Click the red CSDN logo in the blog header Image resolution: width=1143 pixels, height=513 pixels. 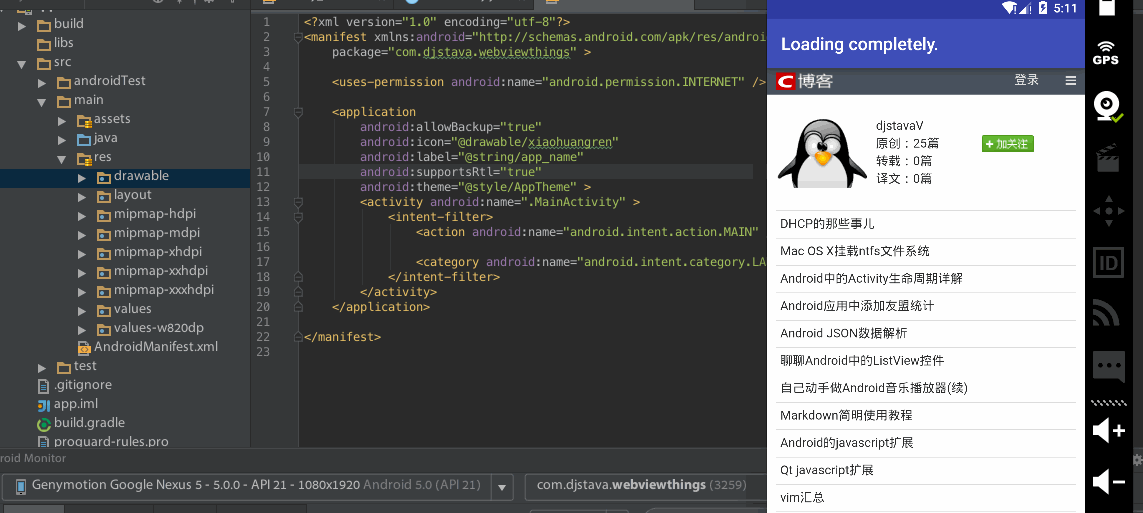pos(786,81)
